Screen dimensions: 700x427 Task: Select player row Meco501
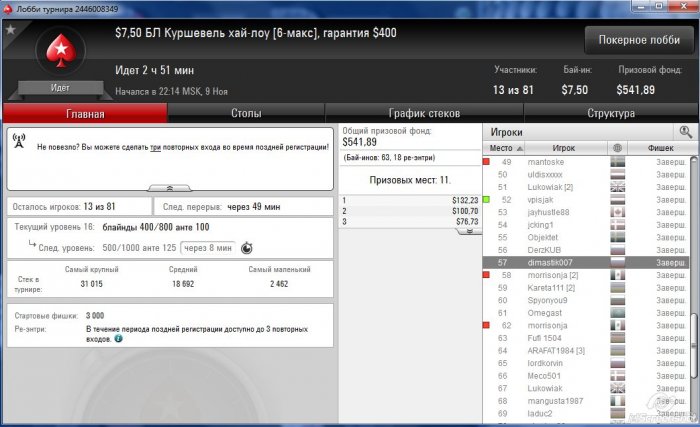pos(586,376)
